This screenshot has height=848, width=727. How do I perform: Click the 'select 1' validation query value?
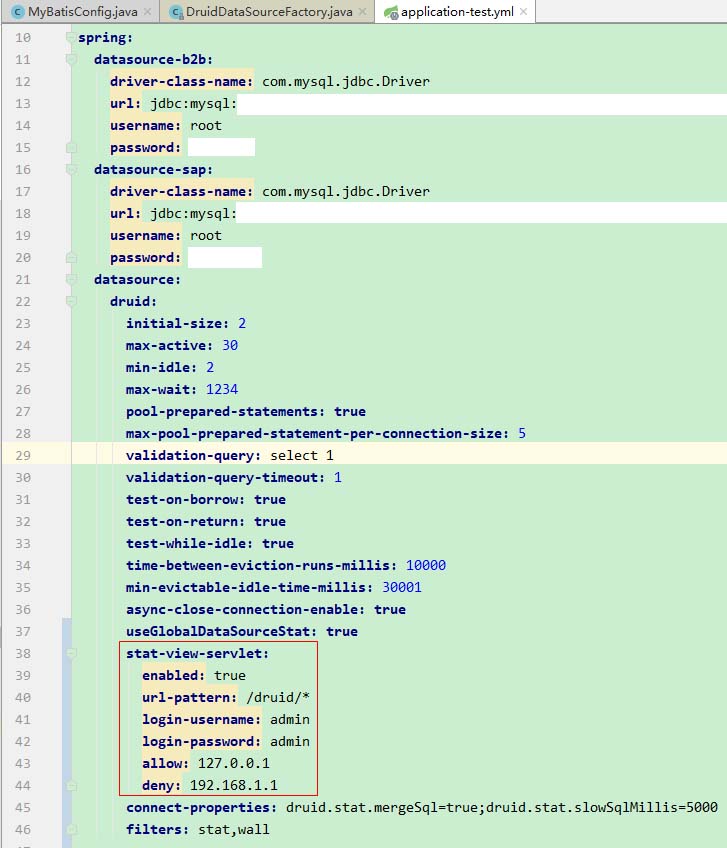302,455
